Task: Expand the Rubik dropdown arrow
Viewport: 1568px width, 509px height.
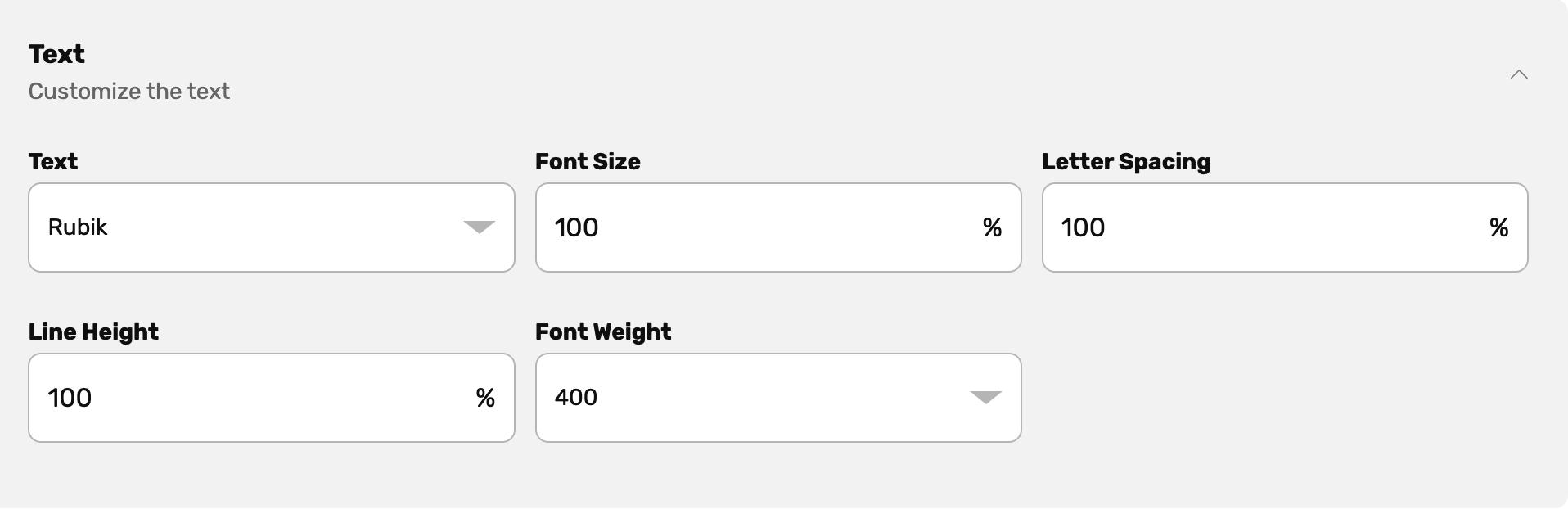Action: tap(480, 227)
